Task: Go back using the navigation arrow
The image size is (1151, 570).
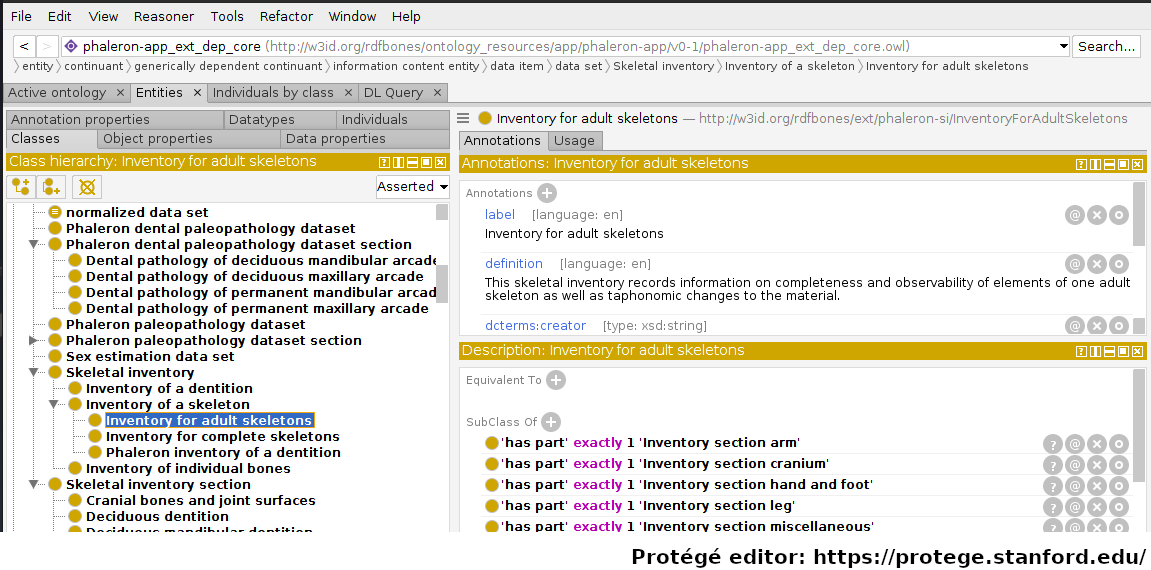Action: (24, 47)
